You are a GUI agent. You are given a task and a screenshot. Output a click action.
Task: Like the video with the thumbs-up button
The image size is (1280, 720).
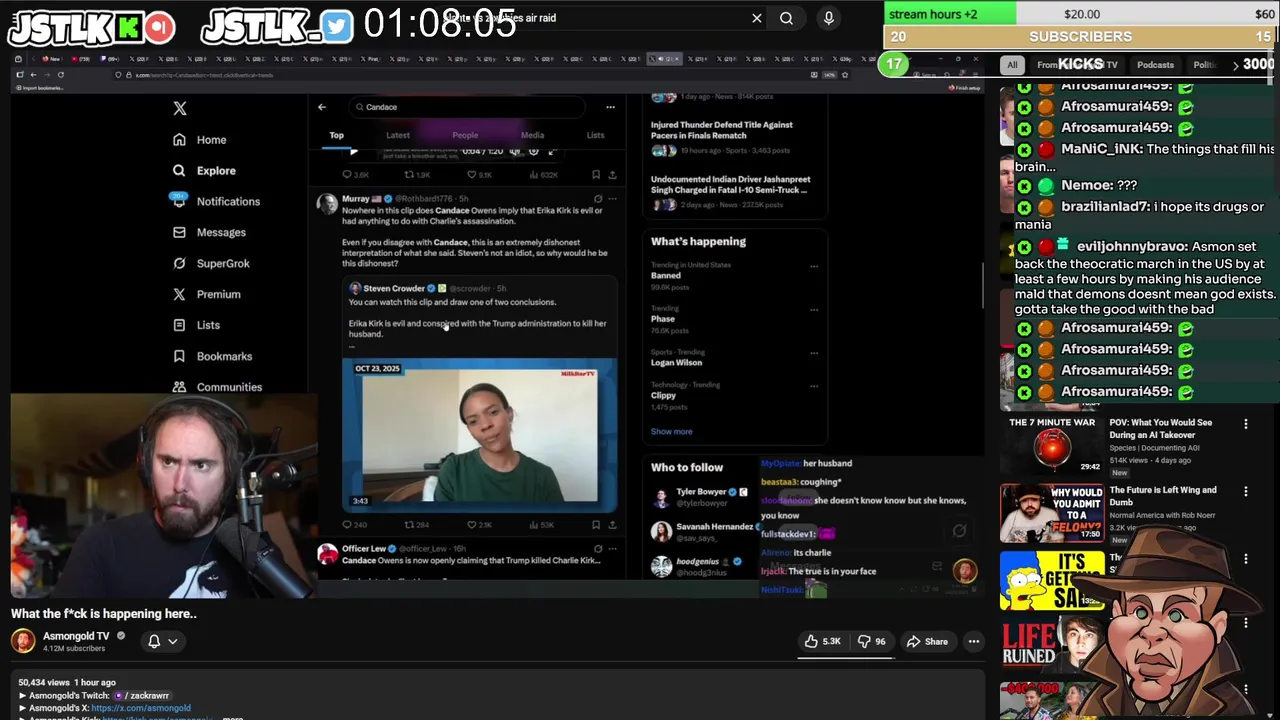824,641
